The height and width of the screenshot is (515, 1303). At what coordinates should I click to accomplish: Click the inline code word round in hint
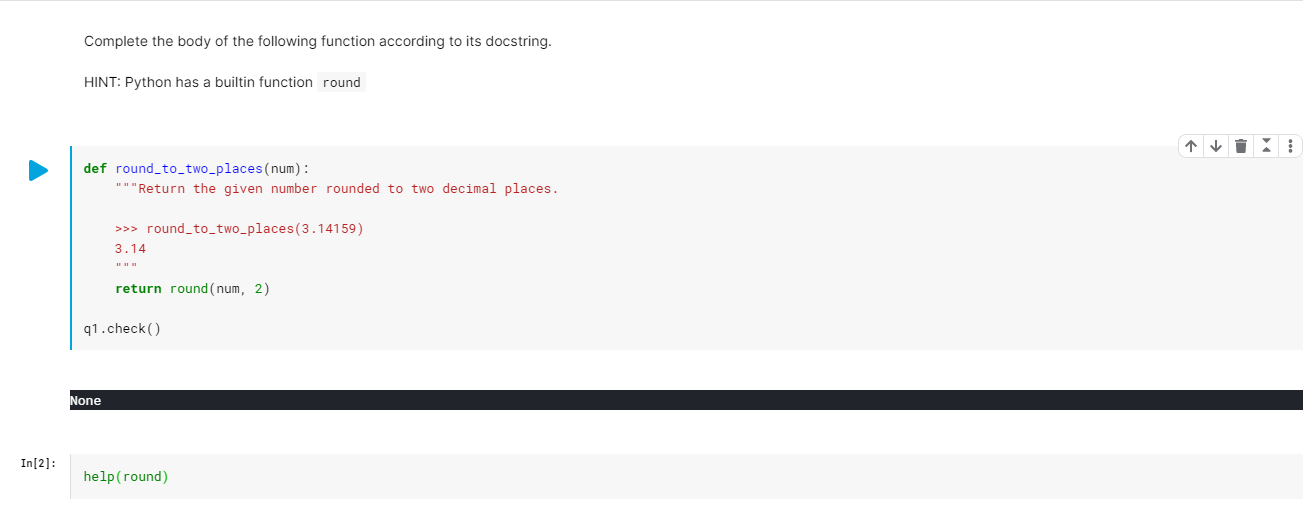tap(342, 83)
